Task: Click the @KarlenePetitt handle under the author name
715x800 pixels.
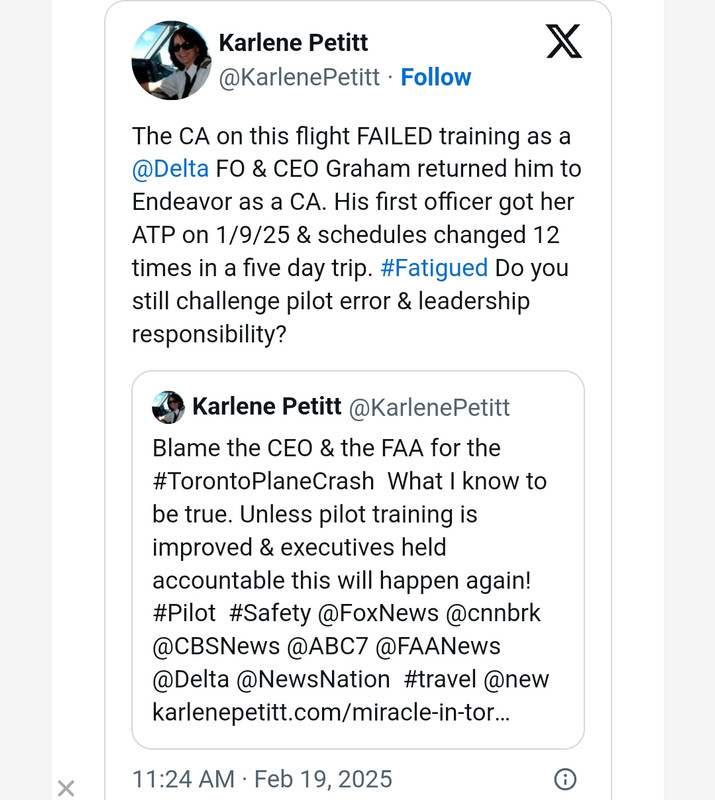Action: click(x=299, y=77)
